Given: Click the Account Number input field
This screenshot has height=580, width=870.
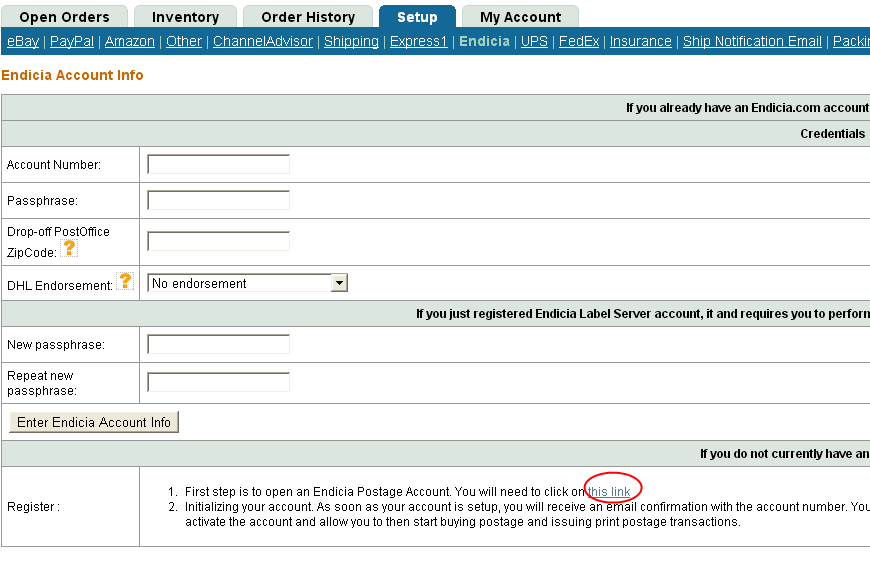Looking at the screenshot, I should tap(219, 164).
